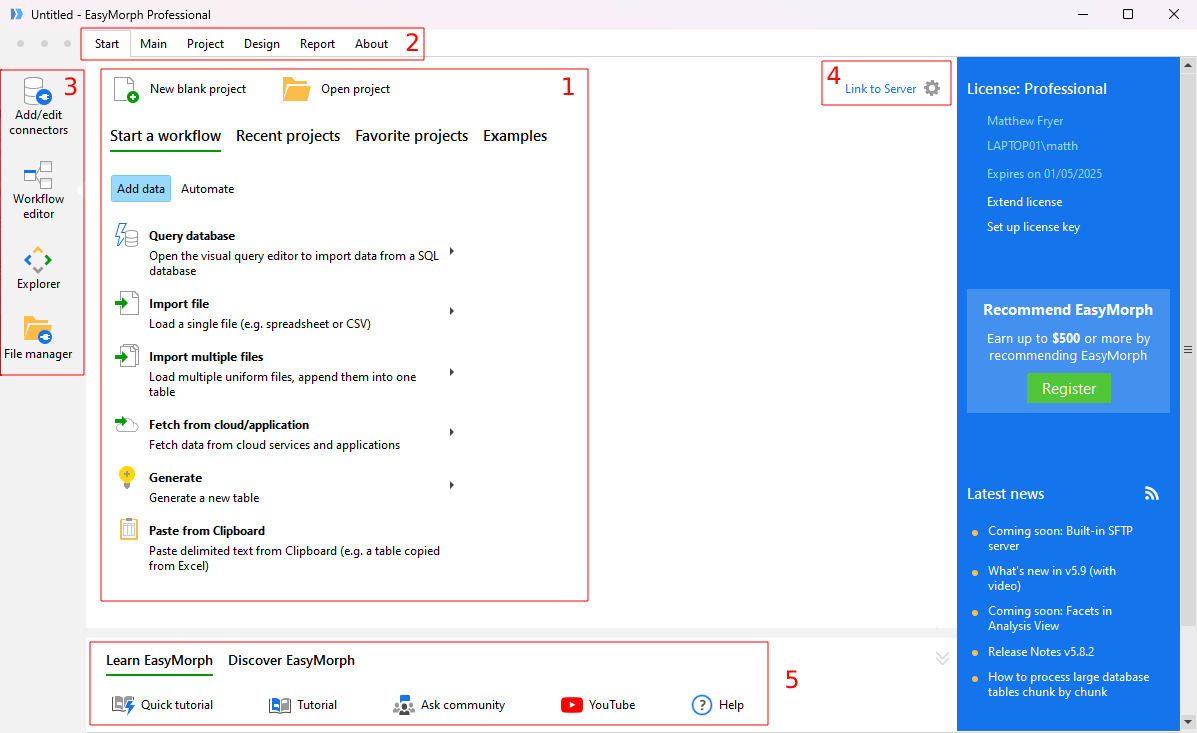Select the Learn EasyMorph tab

coord(160,660)
